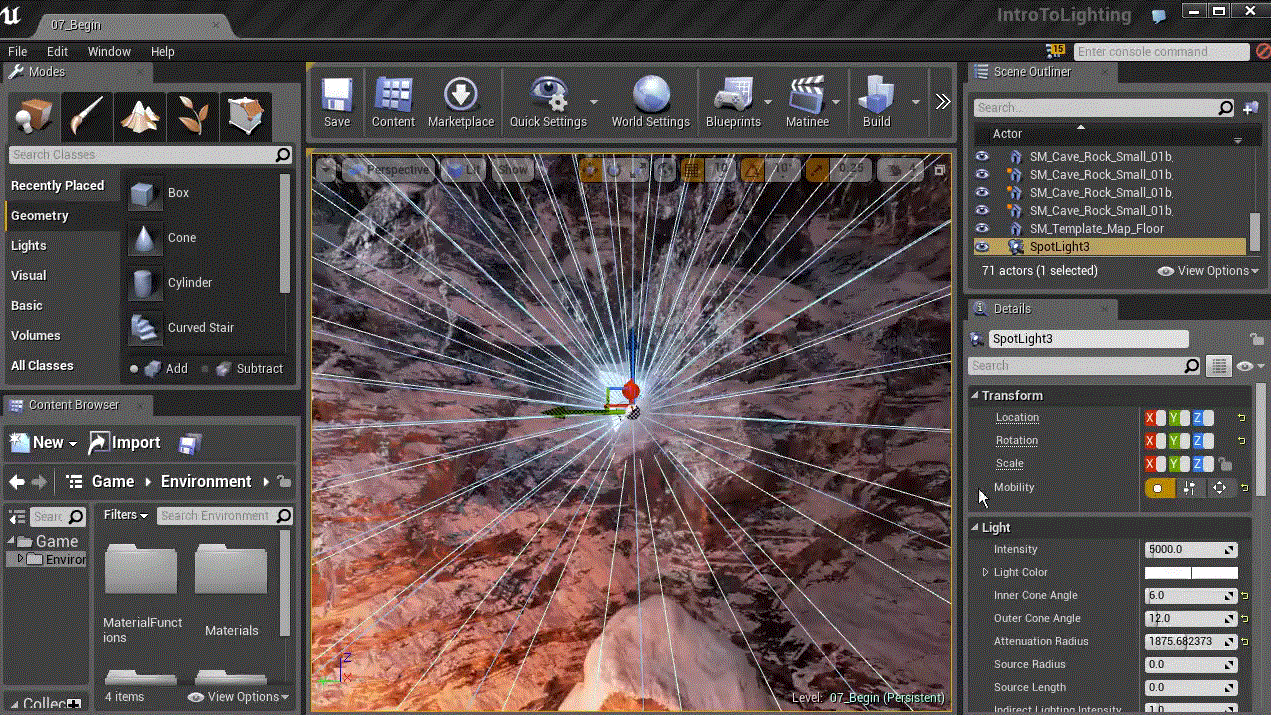Click Environment in the breadcrumb path

pos(206,481)
